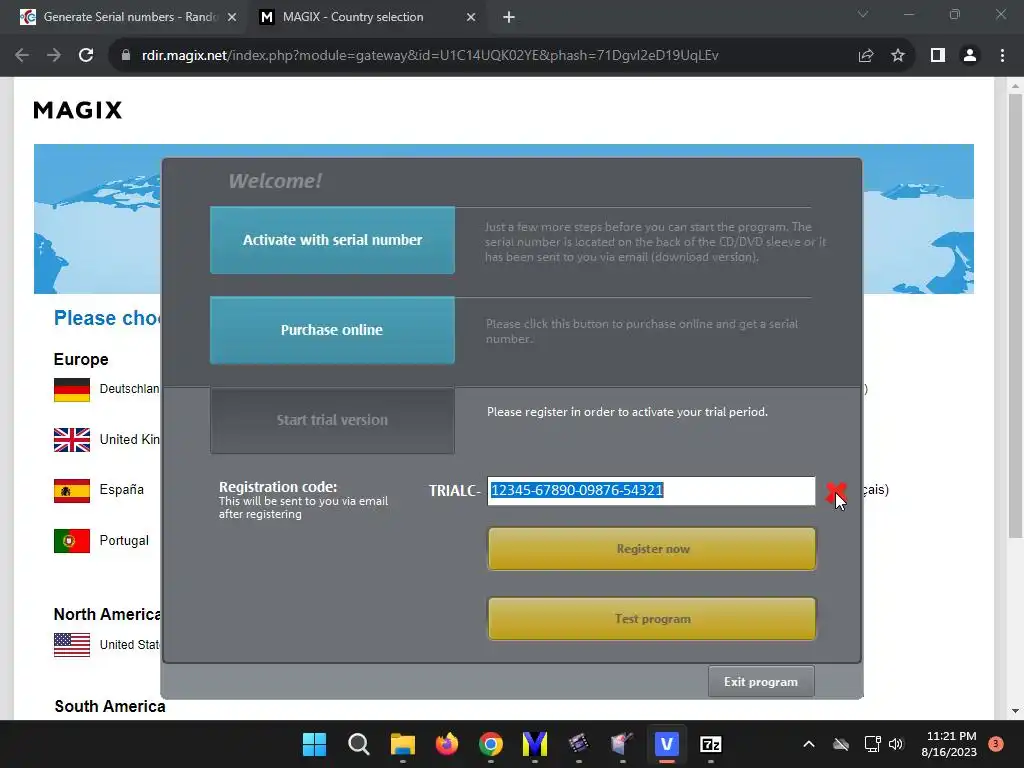The image size is (1024, 768).
Task: Click the network tray icon
Action: [x=872, y=744]
